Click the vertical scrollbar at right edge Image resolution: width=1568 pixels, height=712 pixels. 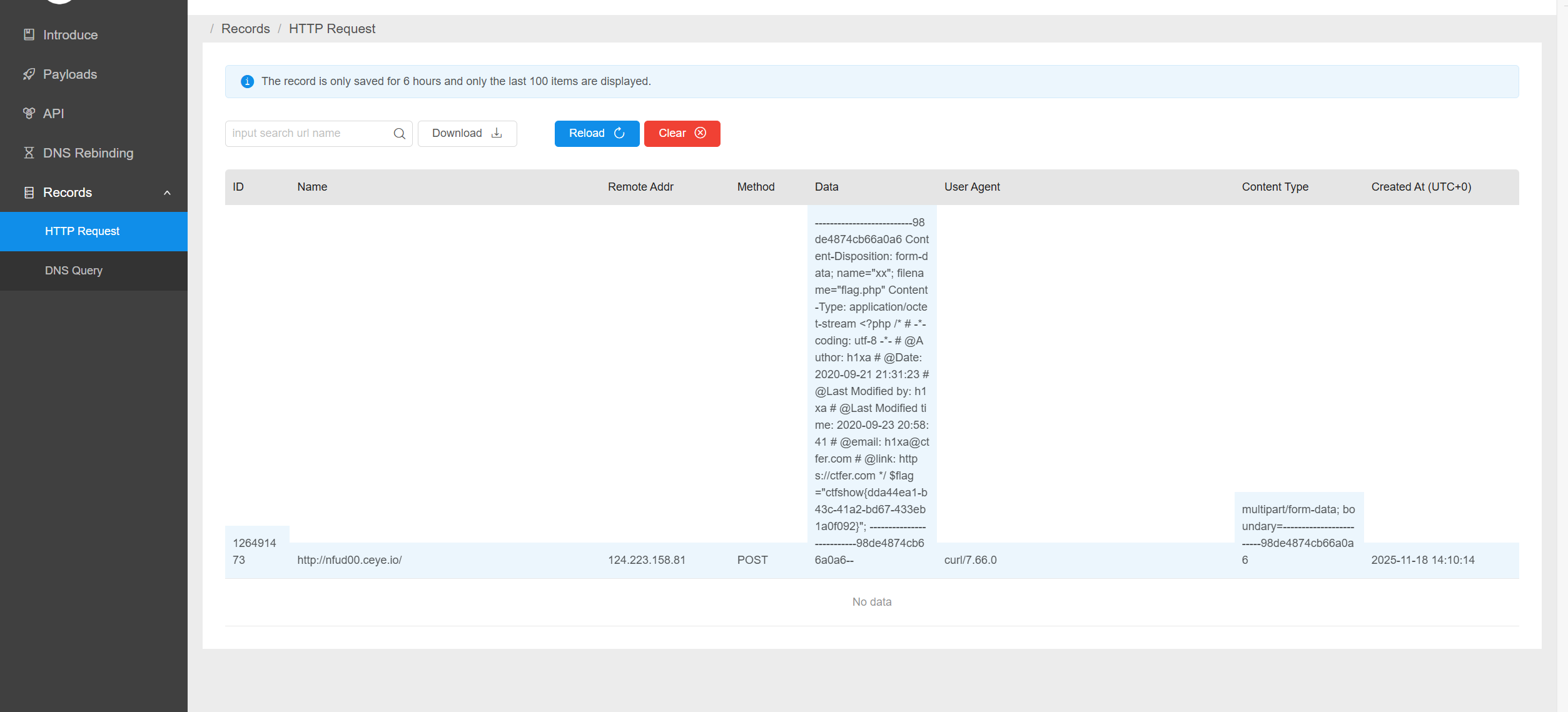1562,356
